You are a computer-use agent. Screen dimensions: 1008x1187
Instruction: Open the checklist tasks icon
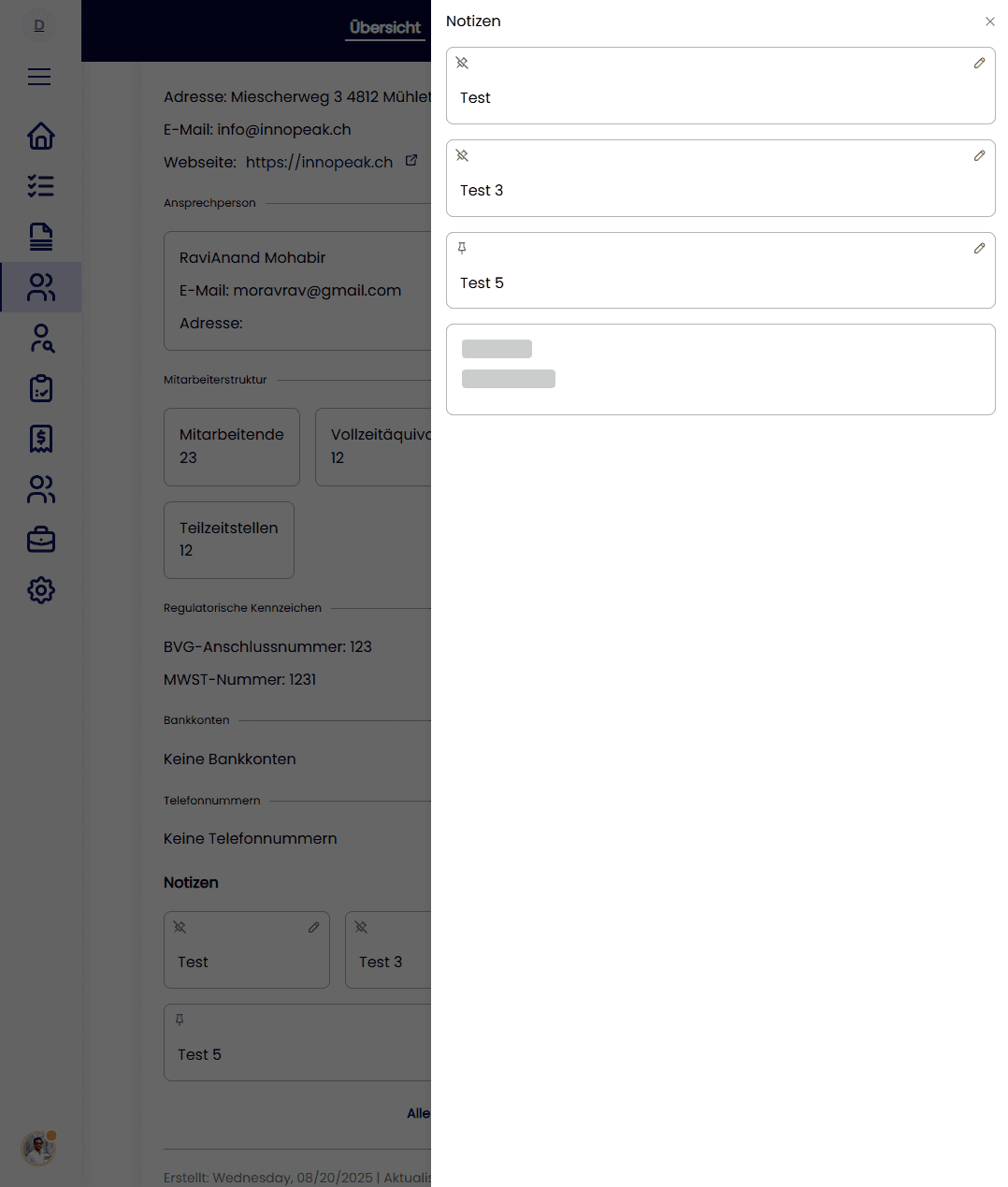pos(41,186)
